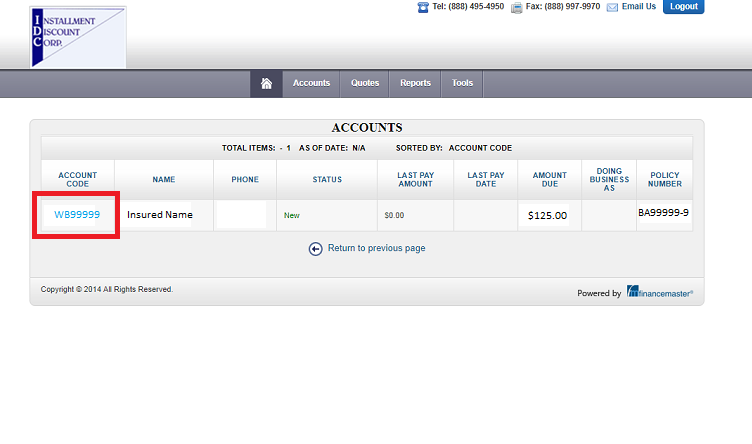Select the $125.00 amount due cell
This screenshot has width=752, height=444.
(x=547, y=216)
